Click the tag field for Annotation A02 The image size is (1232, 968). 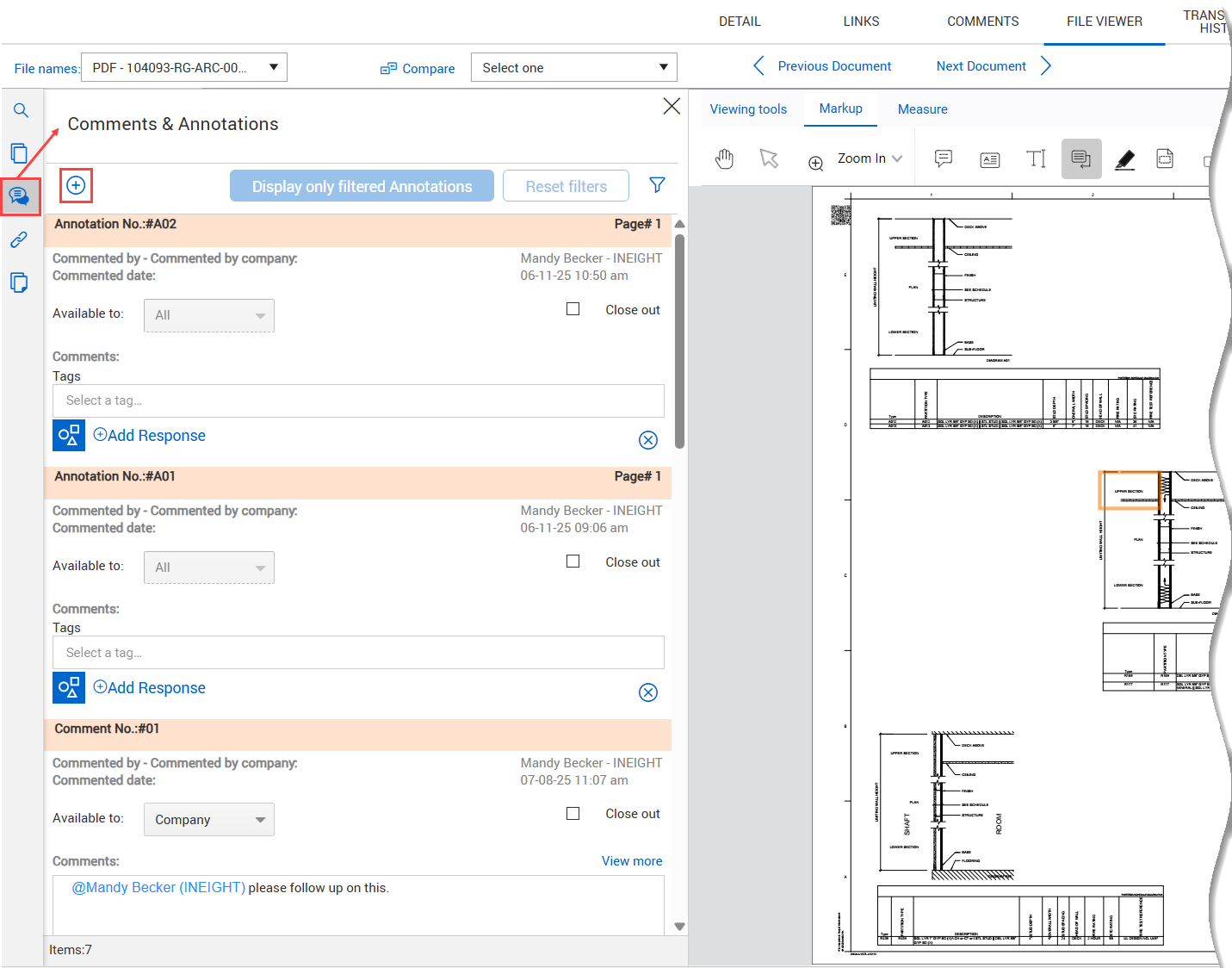[x=358, y=400]
